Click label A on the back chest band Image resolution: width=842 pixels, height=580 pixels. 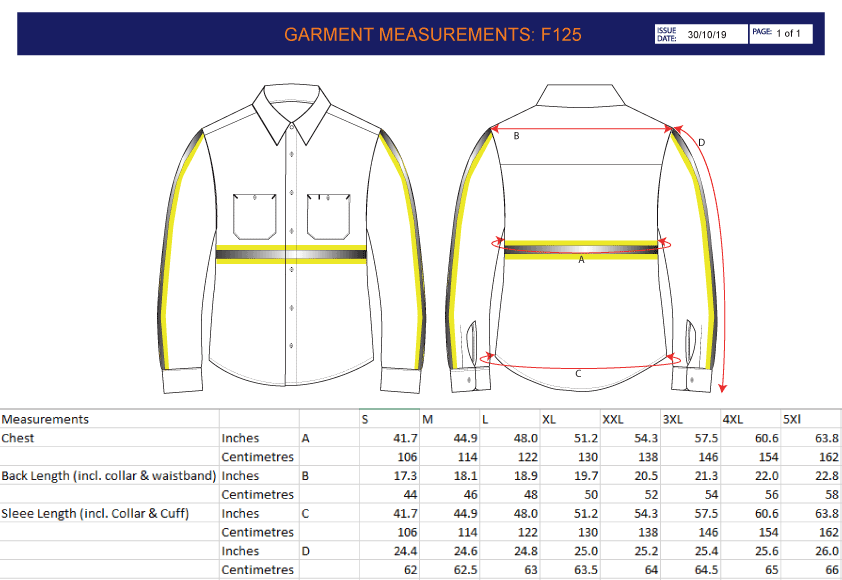coord(581,260)
